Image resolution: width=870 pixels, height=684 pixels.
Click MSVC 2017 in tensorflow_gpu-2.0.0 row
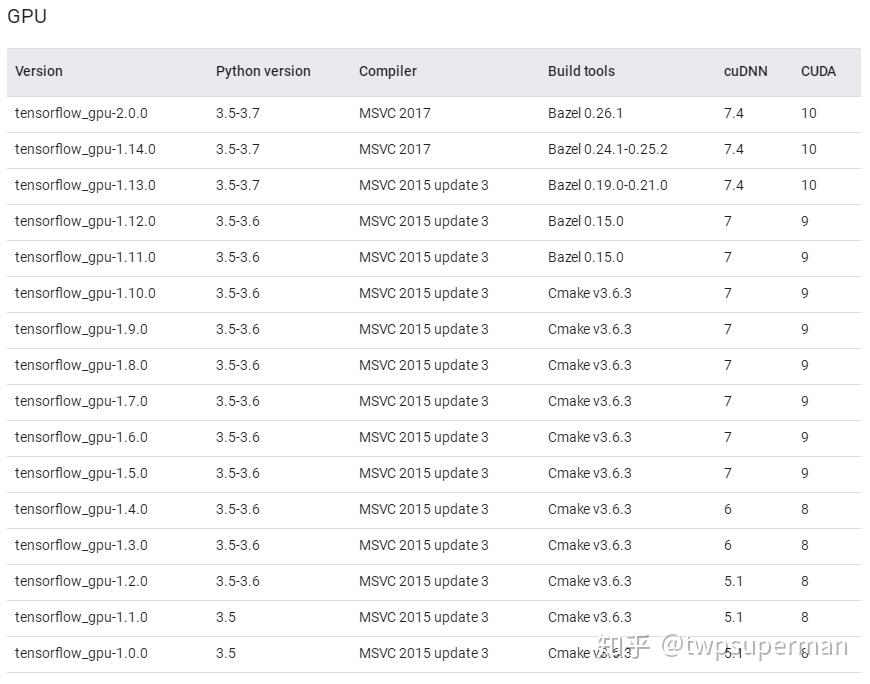394,113
